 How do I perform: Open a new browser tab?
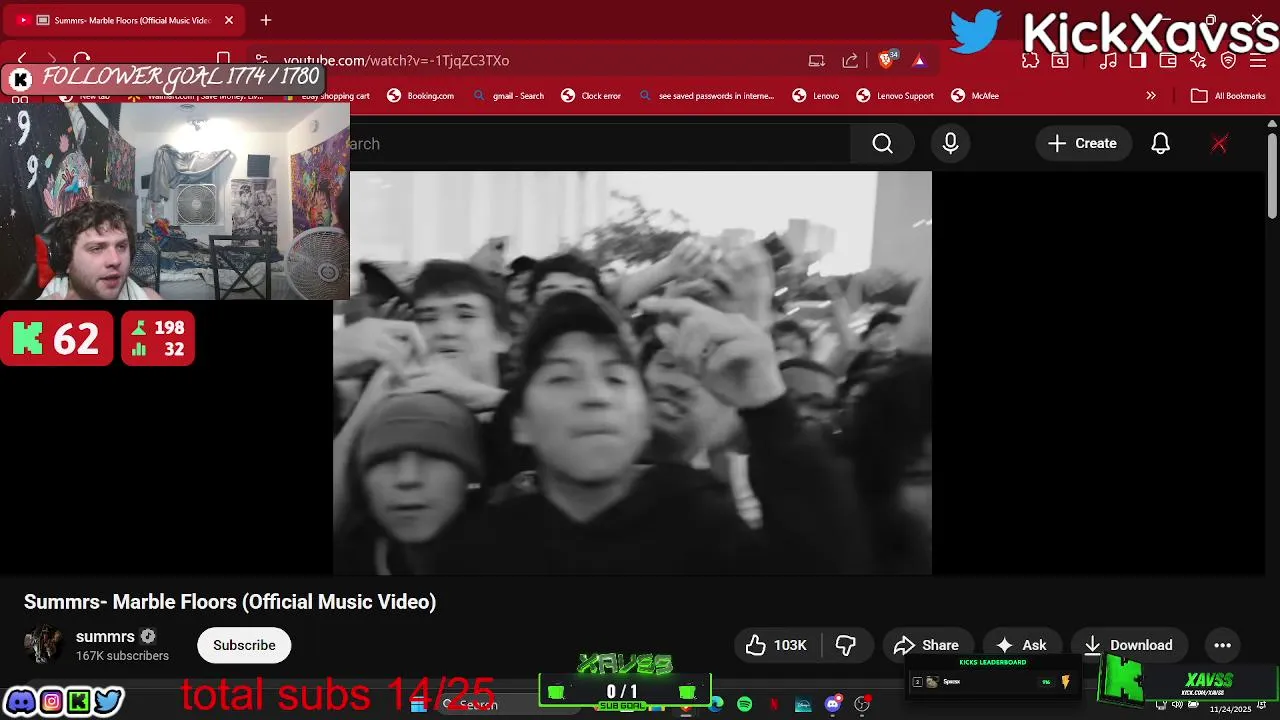[266, 20]
